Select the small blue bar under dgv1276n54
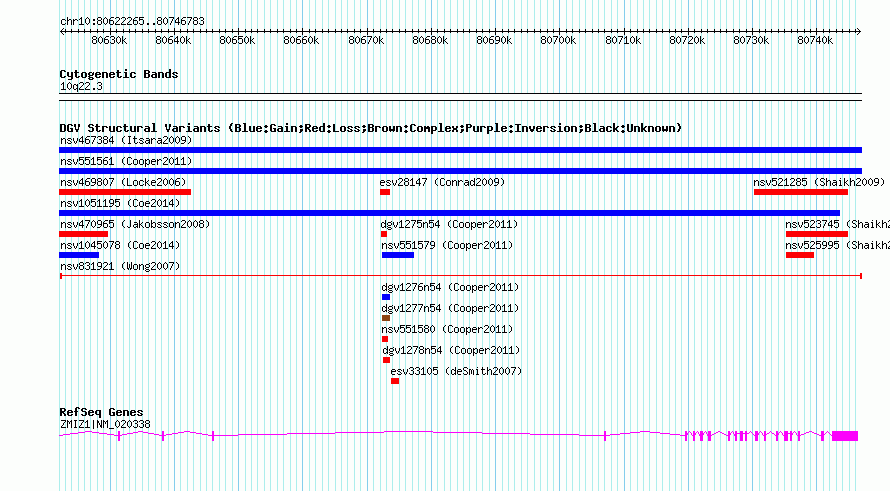 [386, 297]
